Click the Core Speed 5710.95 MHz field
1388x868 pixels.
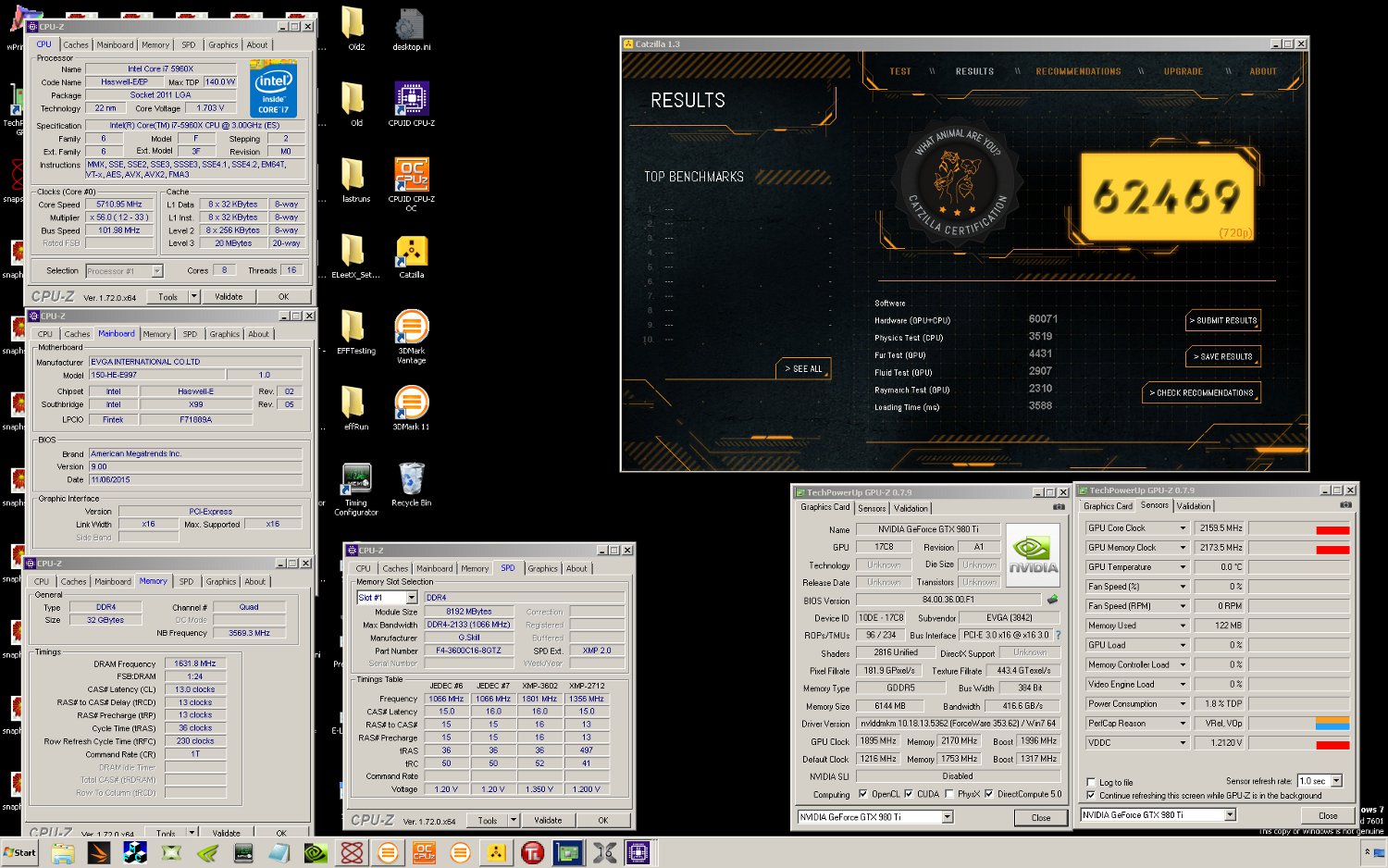click(119, 205)
